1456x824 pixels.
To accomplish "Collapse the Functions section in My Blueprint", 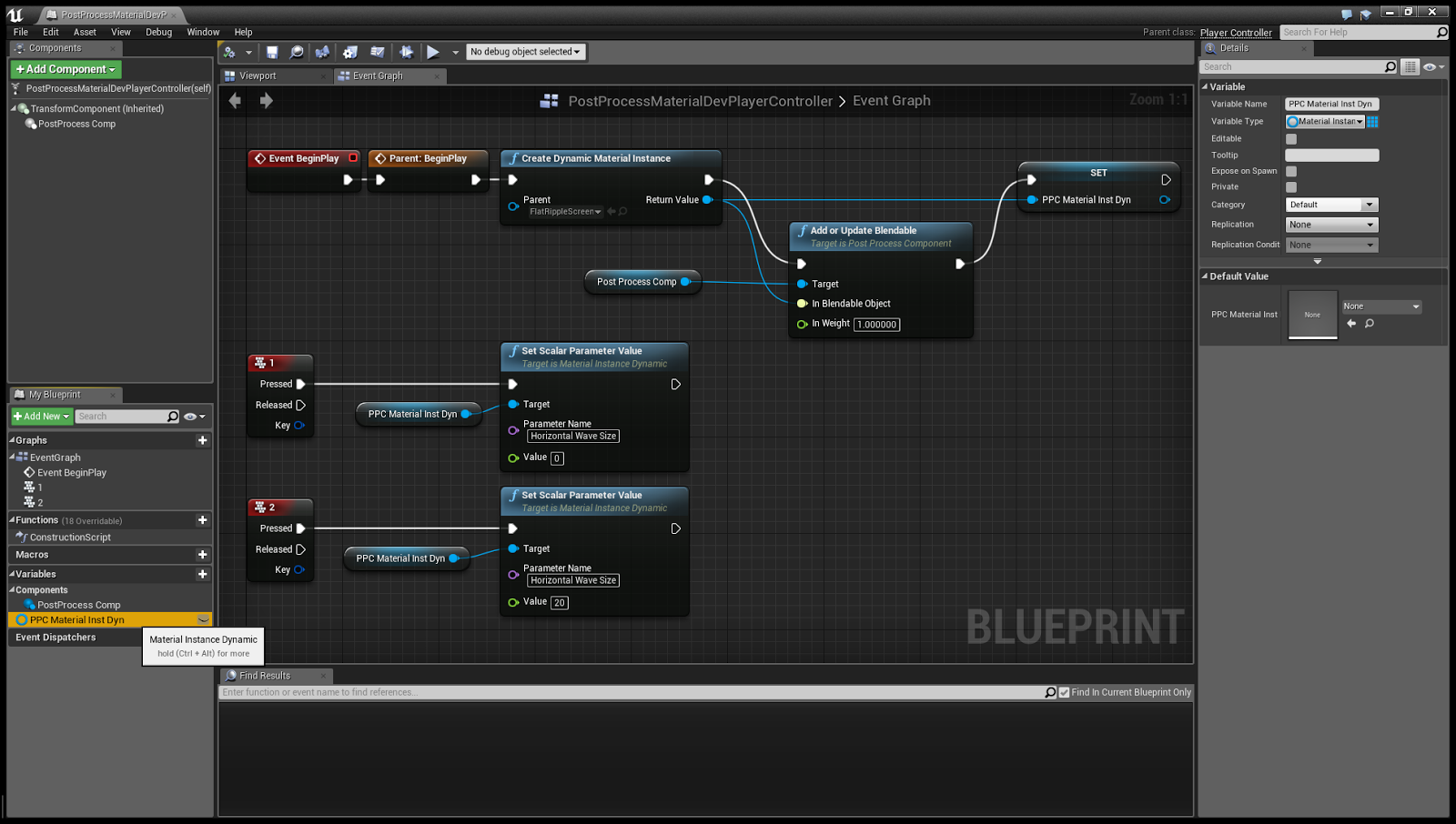I will pyautogui.click(x=11, y=519).
